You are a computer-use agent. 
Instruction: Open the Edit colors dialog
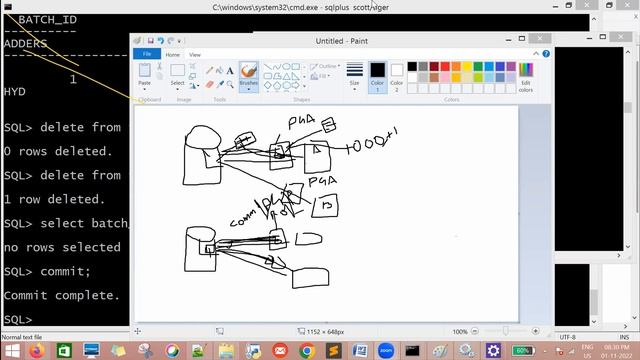526,78
